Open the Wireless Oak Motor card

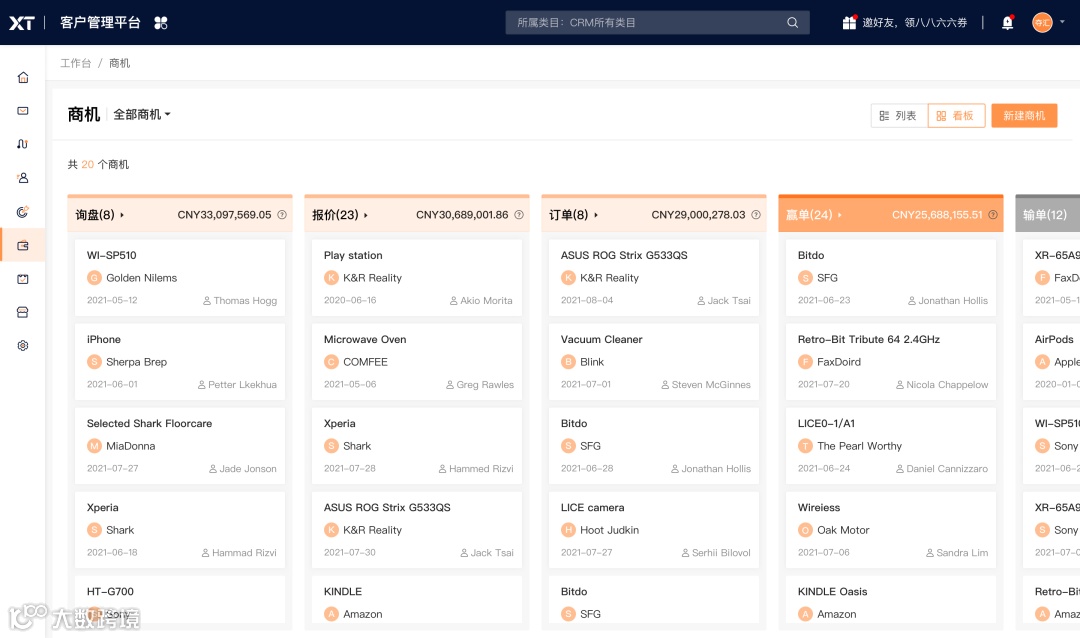coord(891,530)
